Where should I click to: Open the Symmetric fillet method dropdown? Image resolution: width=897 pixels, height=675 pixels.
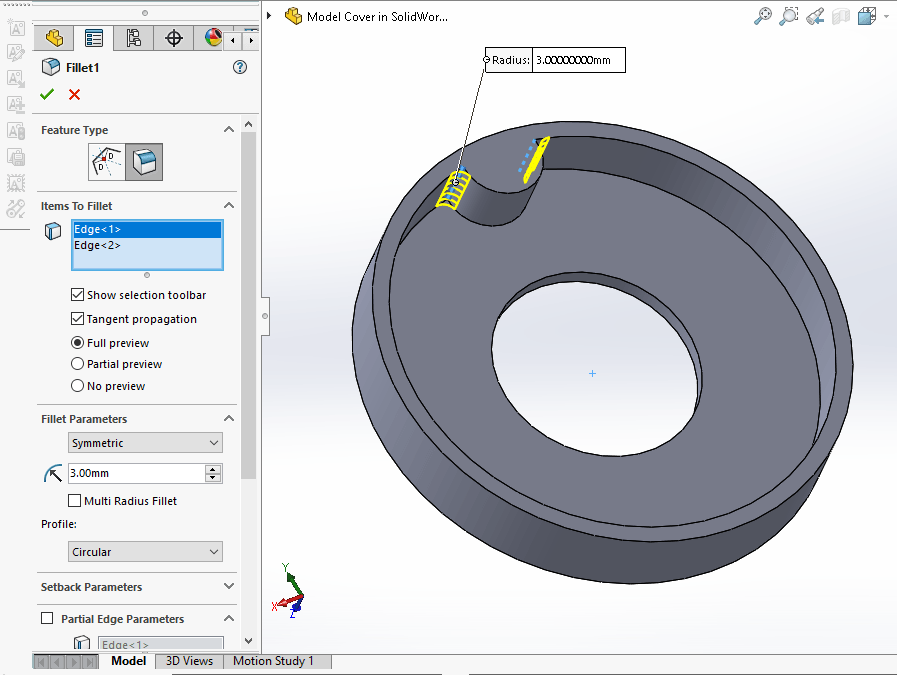coord(146,443)
